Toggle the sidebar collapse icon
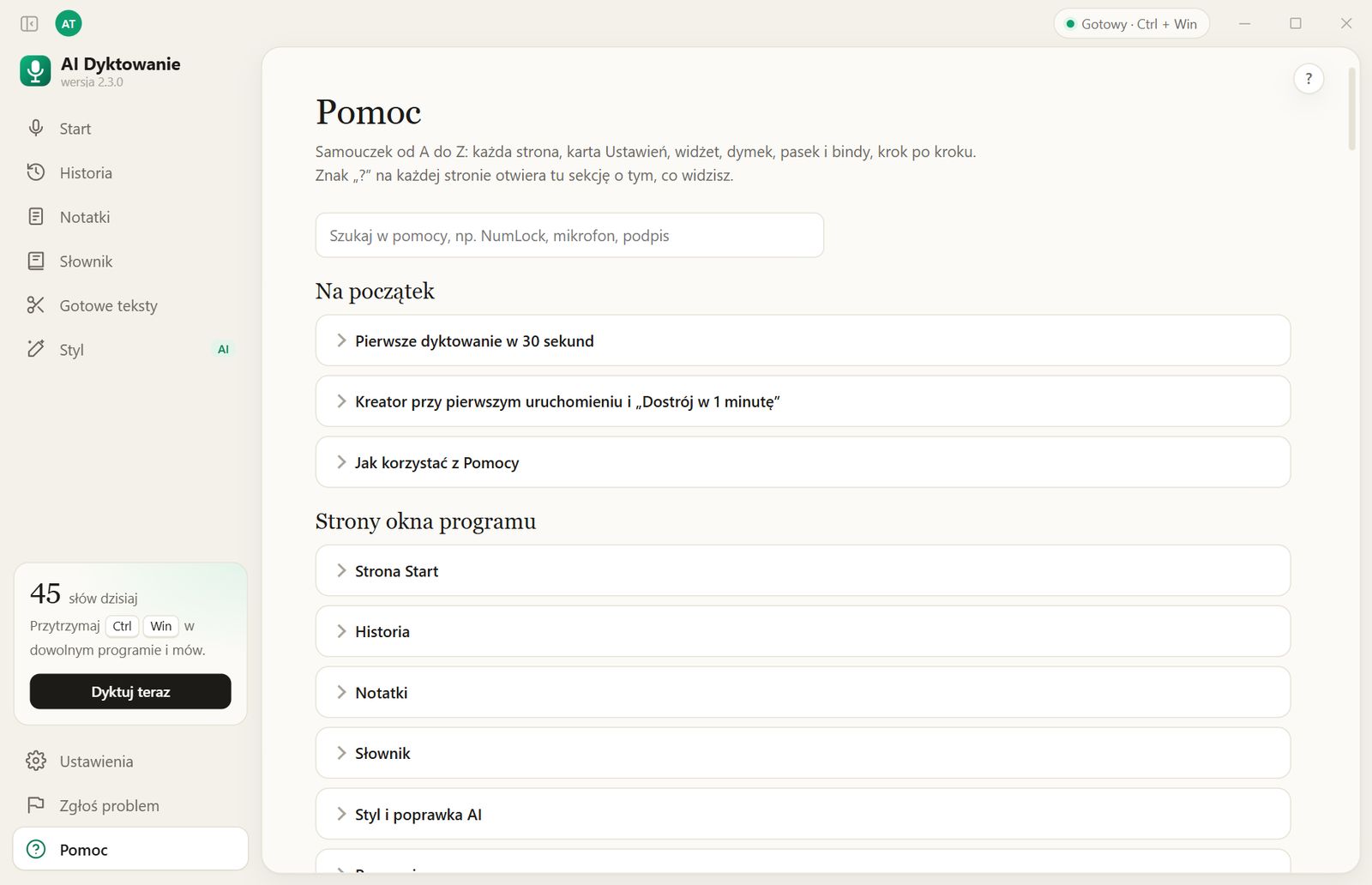The width and height of the screenshot is (1372, 885). 29,24
